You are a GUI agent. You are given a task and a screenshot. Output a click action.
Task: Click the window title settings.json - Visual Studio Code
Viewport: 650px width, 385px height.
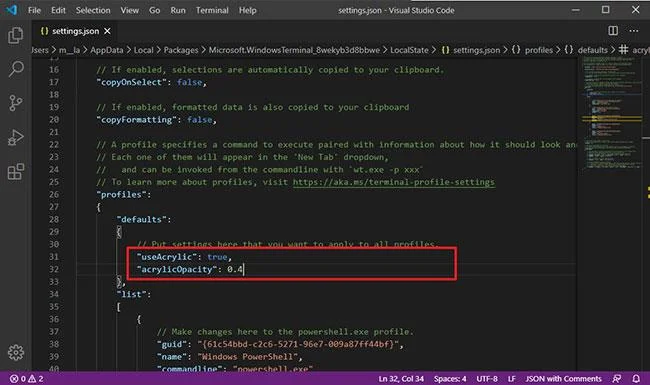396,10
